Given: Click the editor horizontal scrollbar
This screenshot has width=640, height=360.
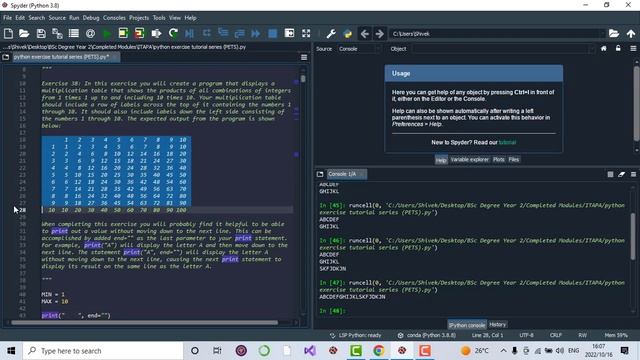Looking at the screenshot, I should tap(144, 323).
